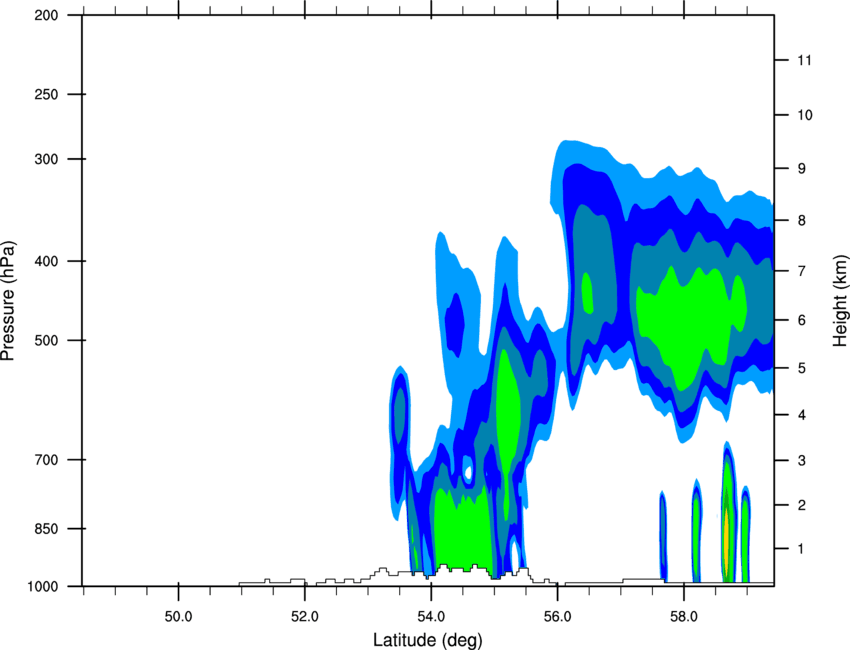Click the 700 pressure tick label
This screenshot has height=650, width=850.
pos(47,460)
